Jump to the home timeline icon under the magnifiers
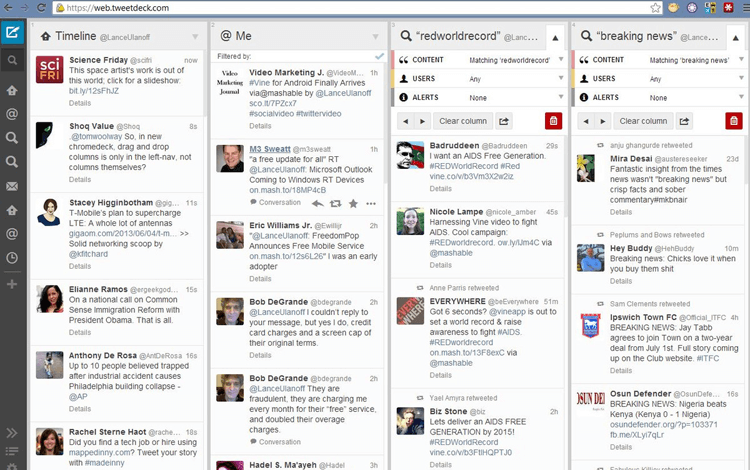750x470 pixels. [12, 210]
